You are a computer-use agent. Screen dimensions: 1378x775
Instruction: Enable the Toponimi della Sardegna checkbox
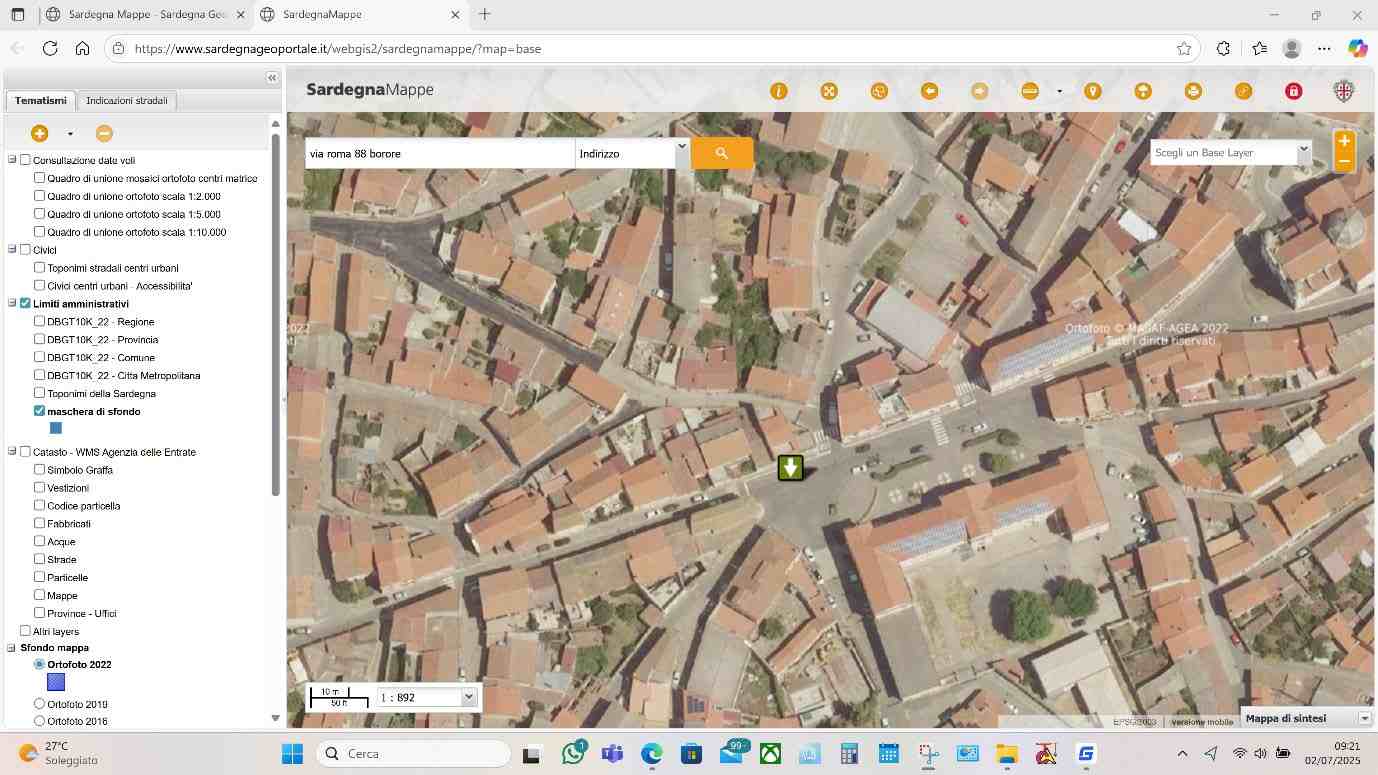pyautogui.click(x=40, y=393)
